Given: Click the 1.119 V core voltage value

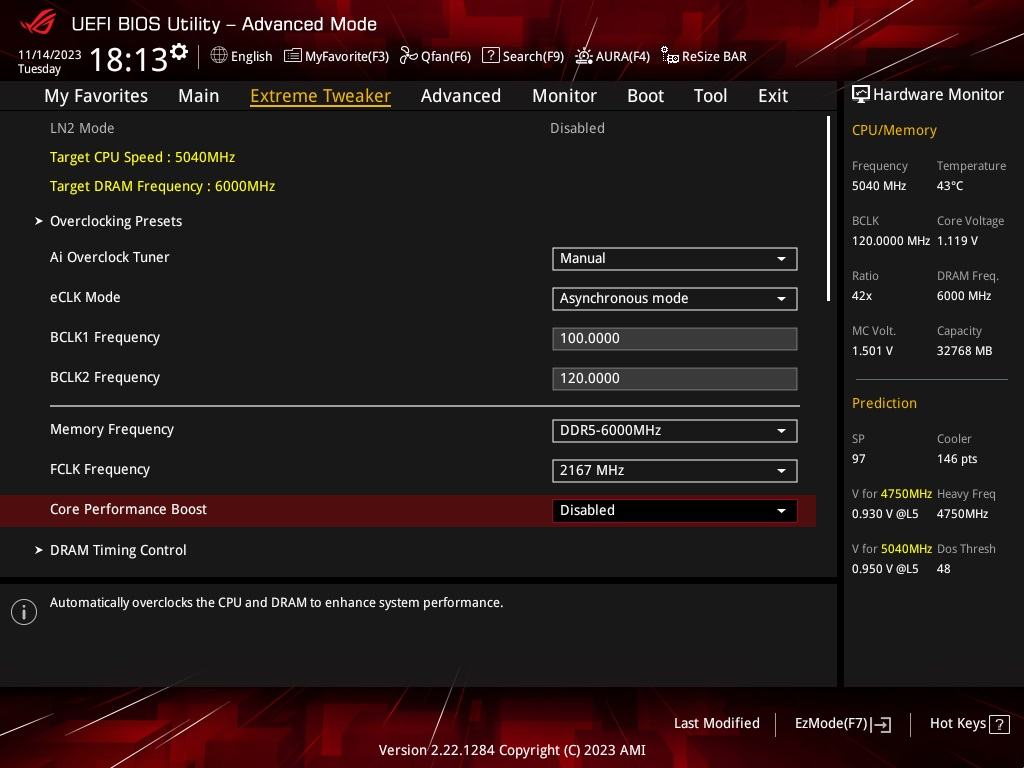Looking at the screenshot, I should point(957,241).
